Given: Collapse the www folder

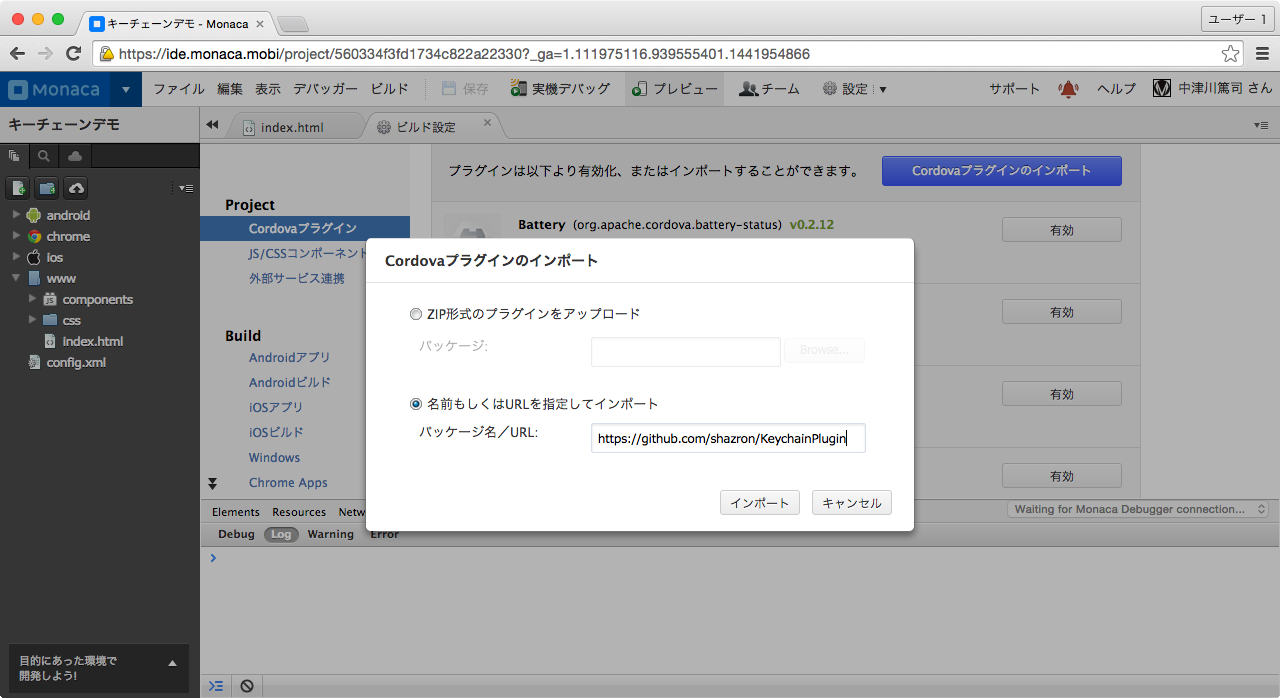Looking at the screenshot, I should coord(16,278).
